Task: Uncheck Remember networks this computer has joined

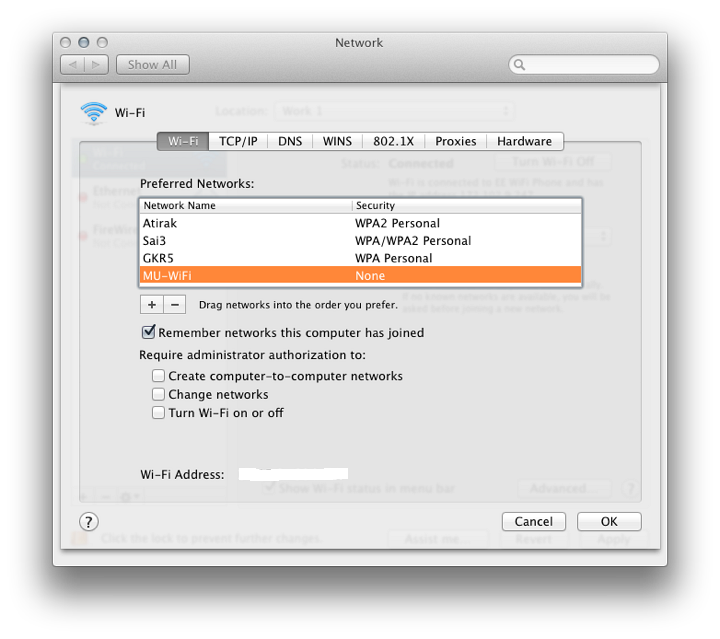Action: (x=148, y=332)
